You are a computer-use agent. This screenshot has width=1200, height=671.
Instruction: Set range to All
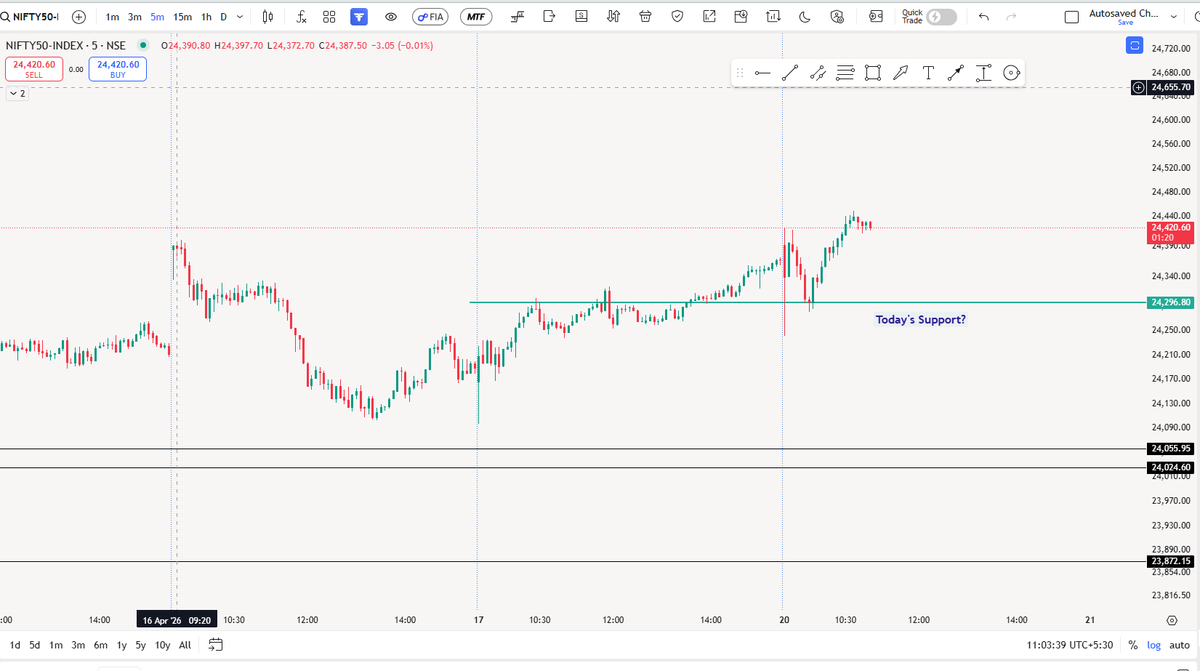pyautogui.click(x=185, y=645)
